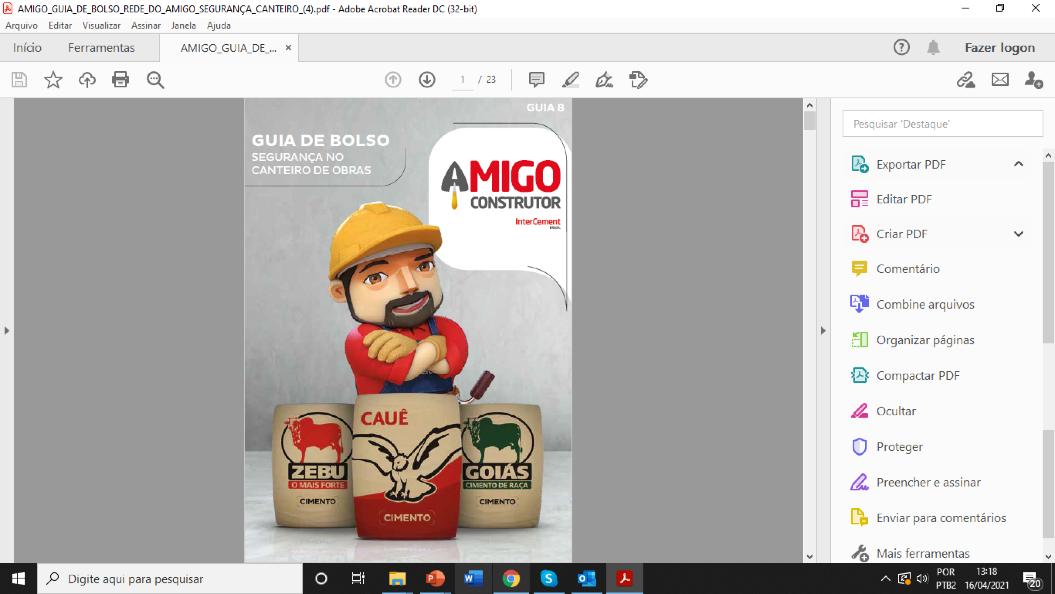Screen dimensions: 1055x594
Task: Collapse the right tools pane arrow
Action: 822,330
